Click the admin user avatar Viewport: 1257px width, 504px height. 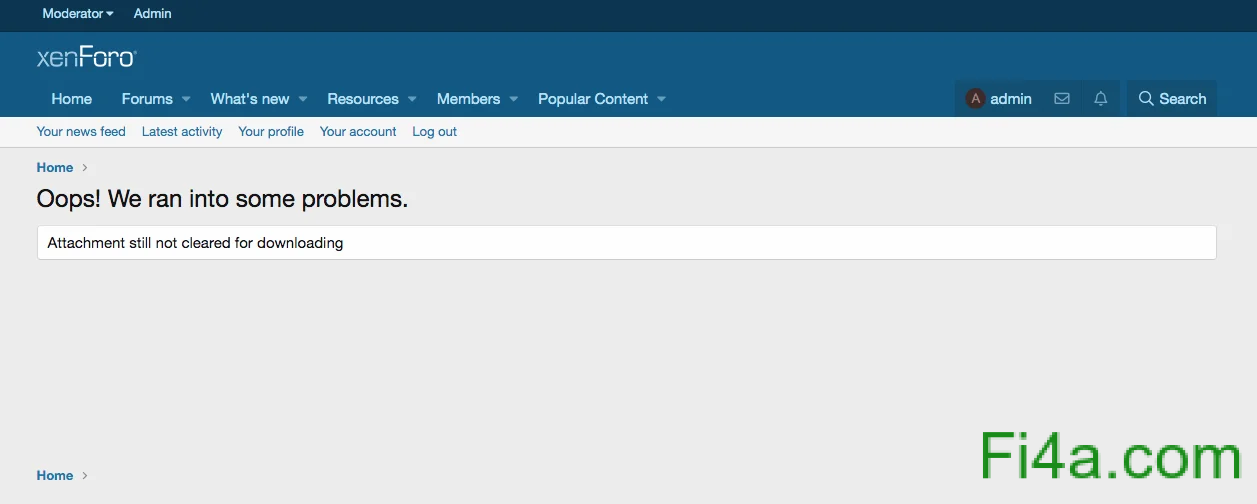point(975,99)
